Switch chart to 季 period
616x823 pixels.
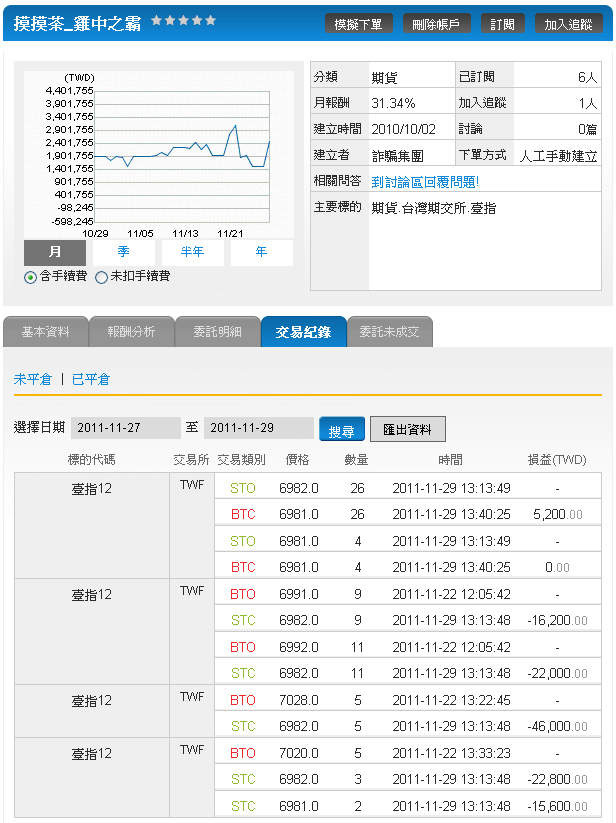(x=123, y=252)
